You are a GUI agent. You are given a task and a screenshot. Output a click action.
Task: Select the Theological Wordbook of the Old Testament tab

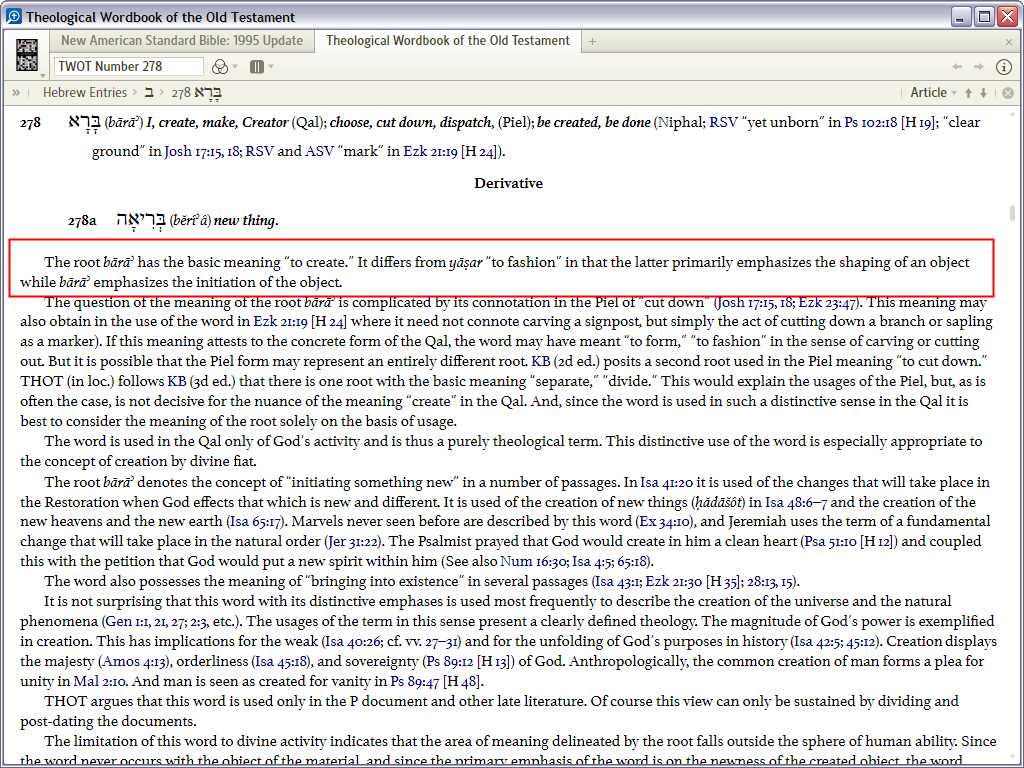[448, 40]
